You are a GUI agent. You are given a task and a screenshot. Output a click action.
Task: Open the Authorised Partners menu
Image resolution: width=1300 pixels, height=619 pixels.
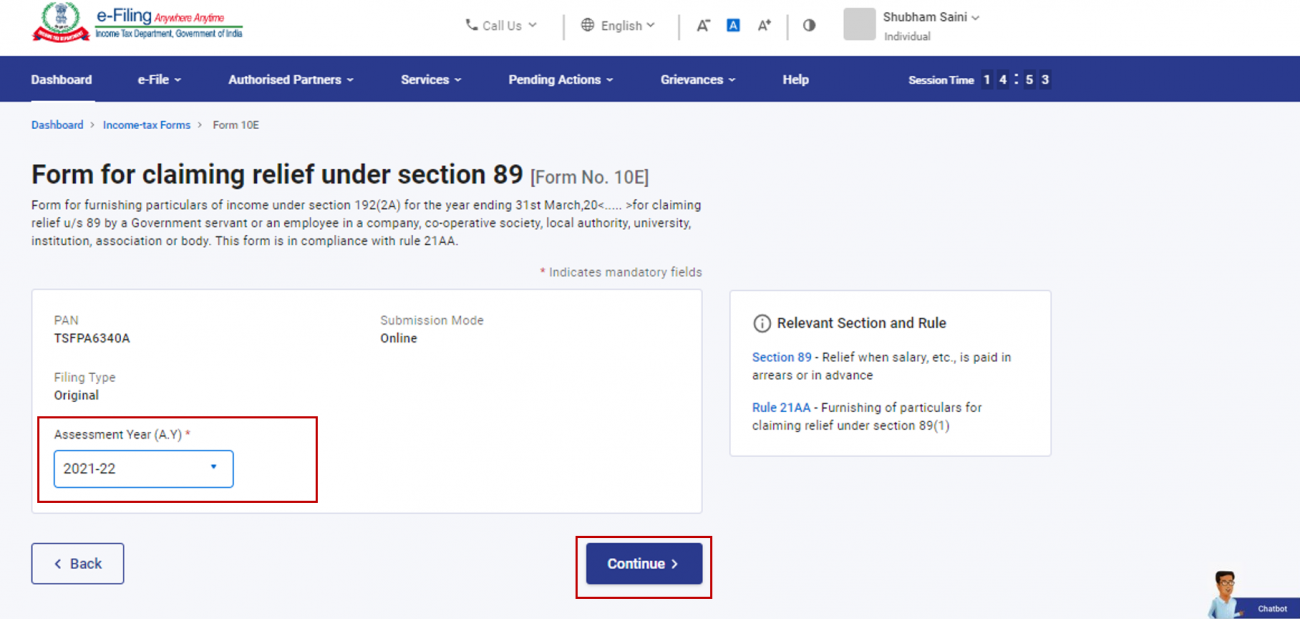click(x=290, y=80)
